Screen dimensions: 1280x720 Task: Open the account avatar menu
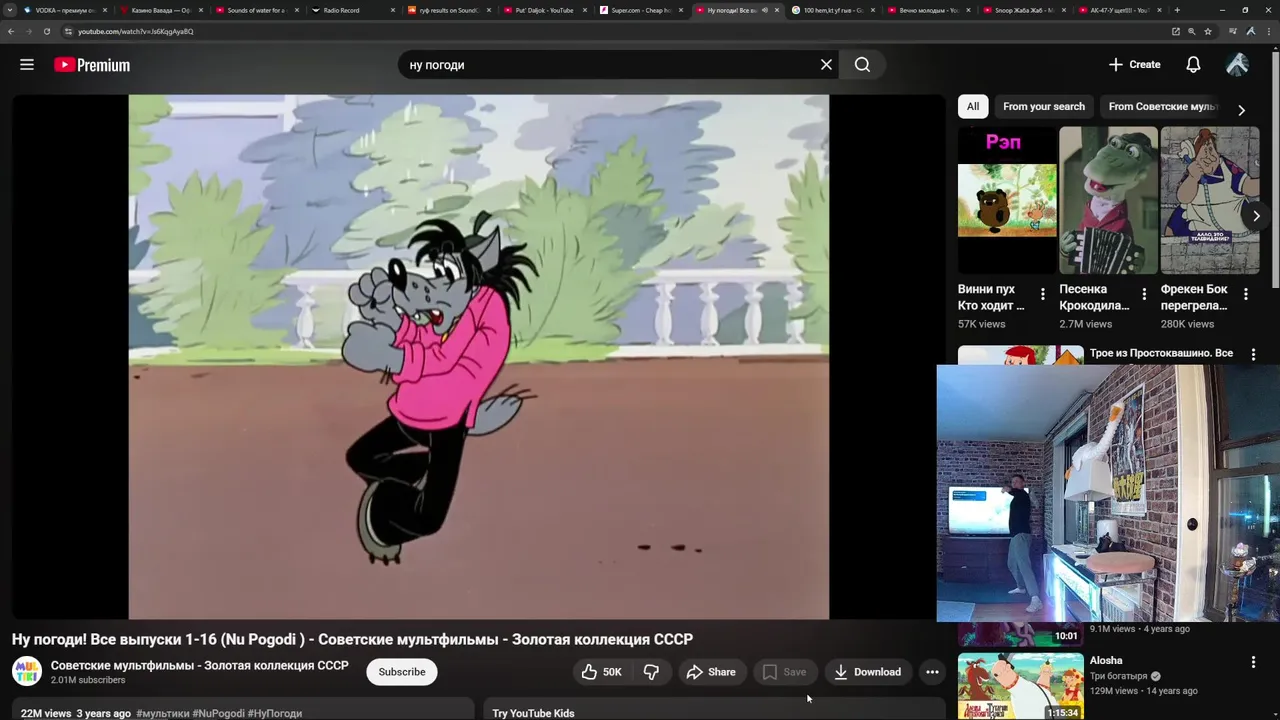pyautogui.click(x=1237, y=65)
